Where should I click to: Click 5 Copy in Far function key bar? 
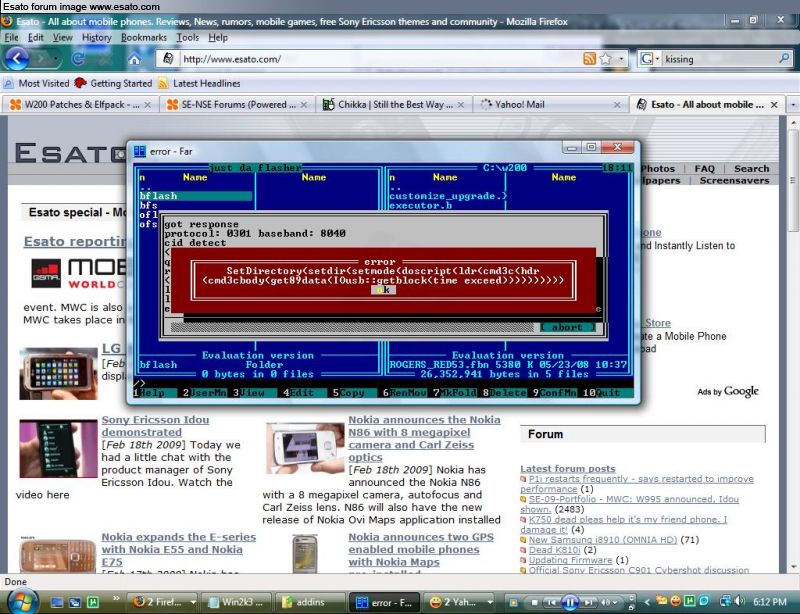[348, 393]
